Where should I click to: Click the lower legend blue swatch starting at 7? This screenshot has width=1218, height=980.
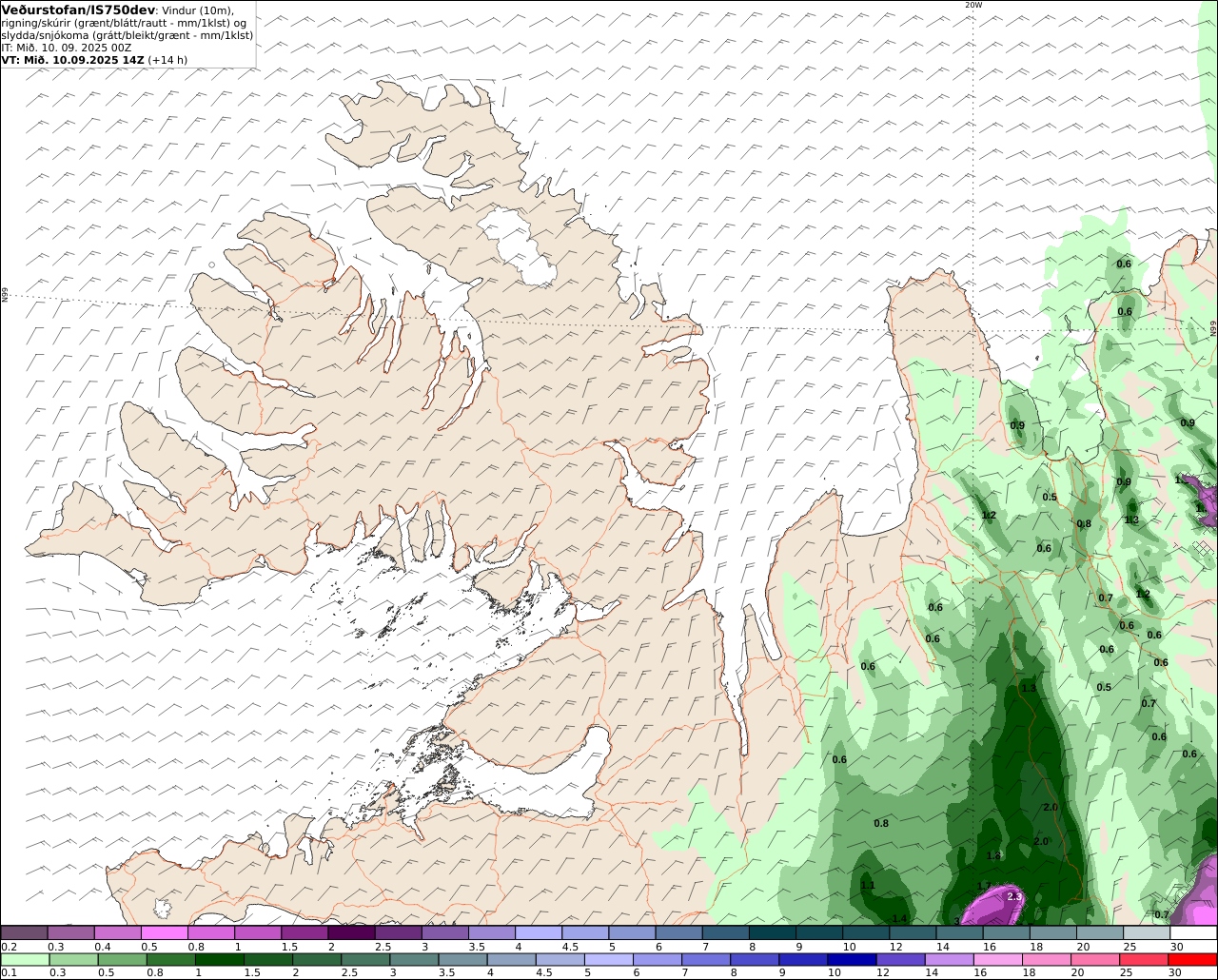705,960
